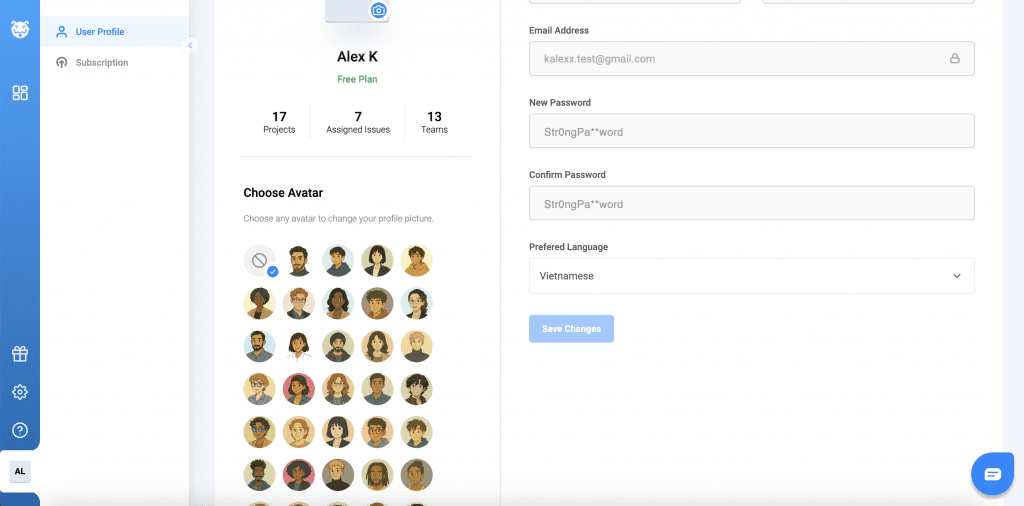
Task: Click the bear logo icon in sidebar
Action: (x=20, y=30)
